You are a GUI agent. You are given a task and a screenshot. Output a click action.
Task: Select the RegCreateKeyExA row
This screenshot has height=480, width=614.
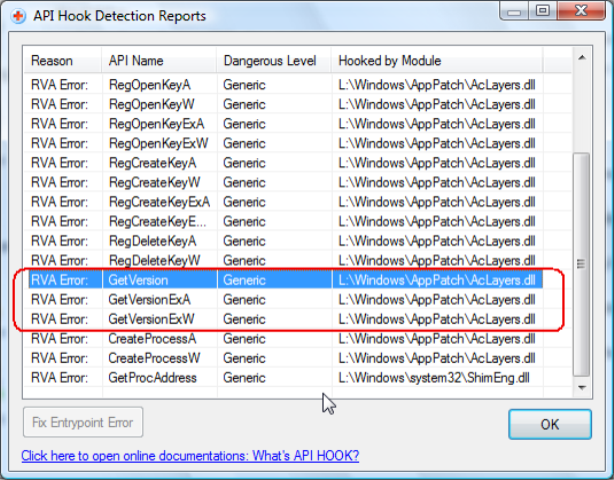coord(284,202)
